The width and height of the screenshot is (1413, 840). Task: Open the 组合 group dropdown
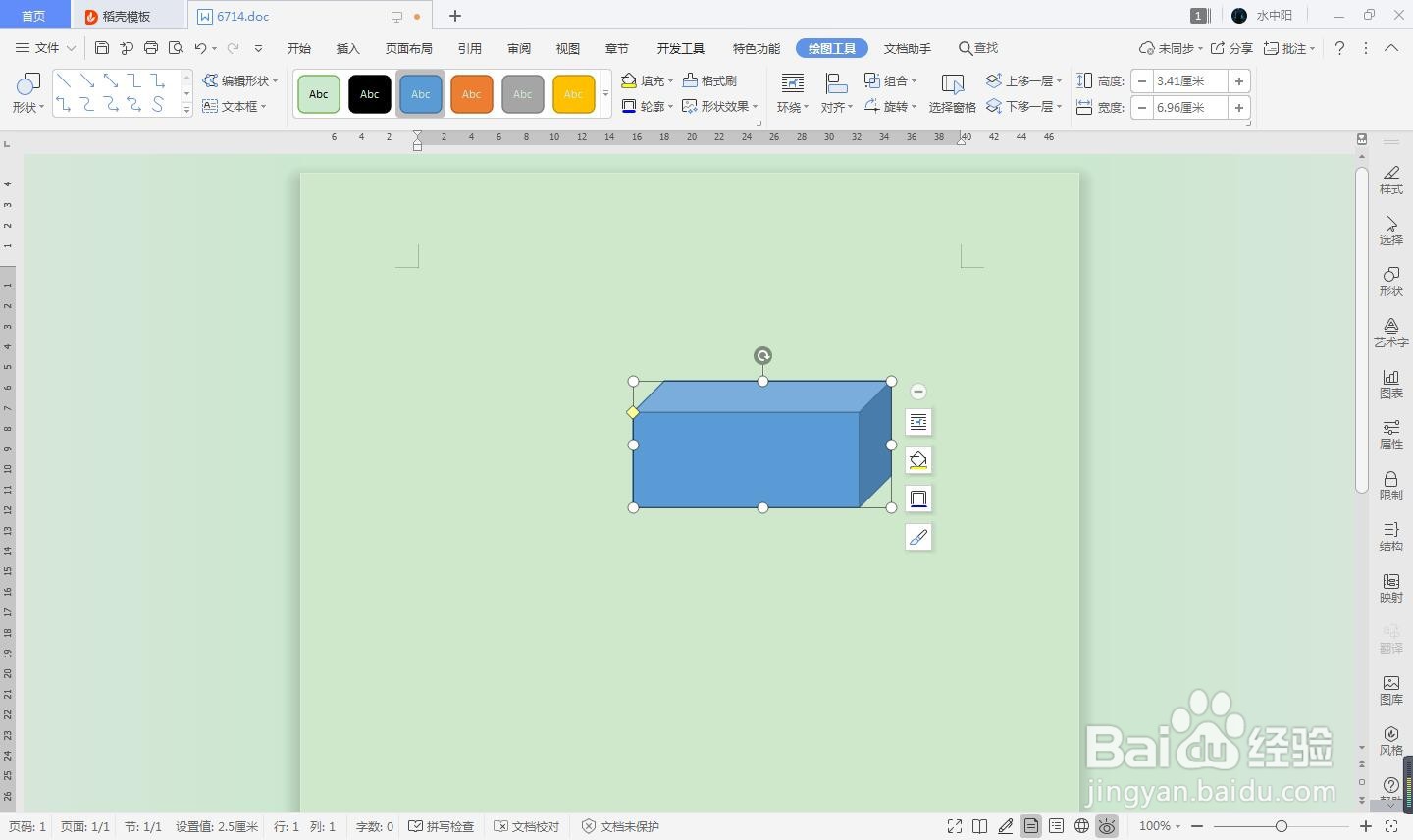(891, 80)
